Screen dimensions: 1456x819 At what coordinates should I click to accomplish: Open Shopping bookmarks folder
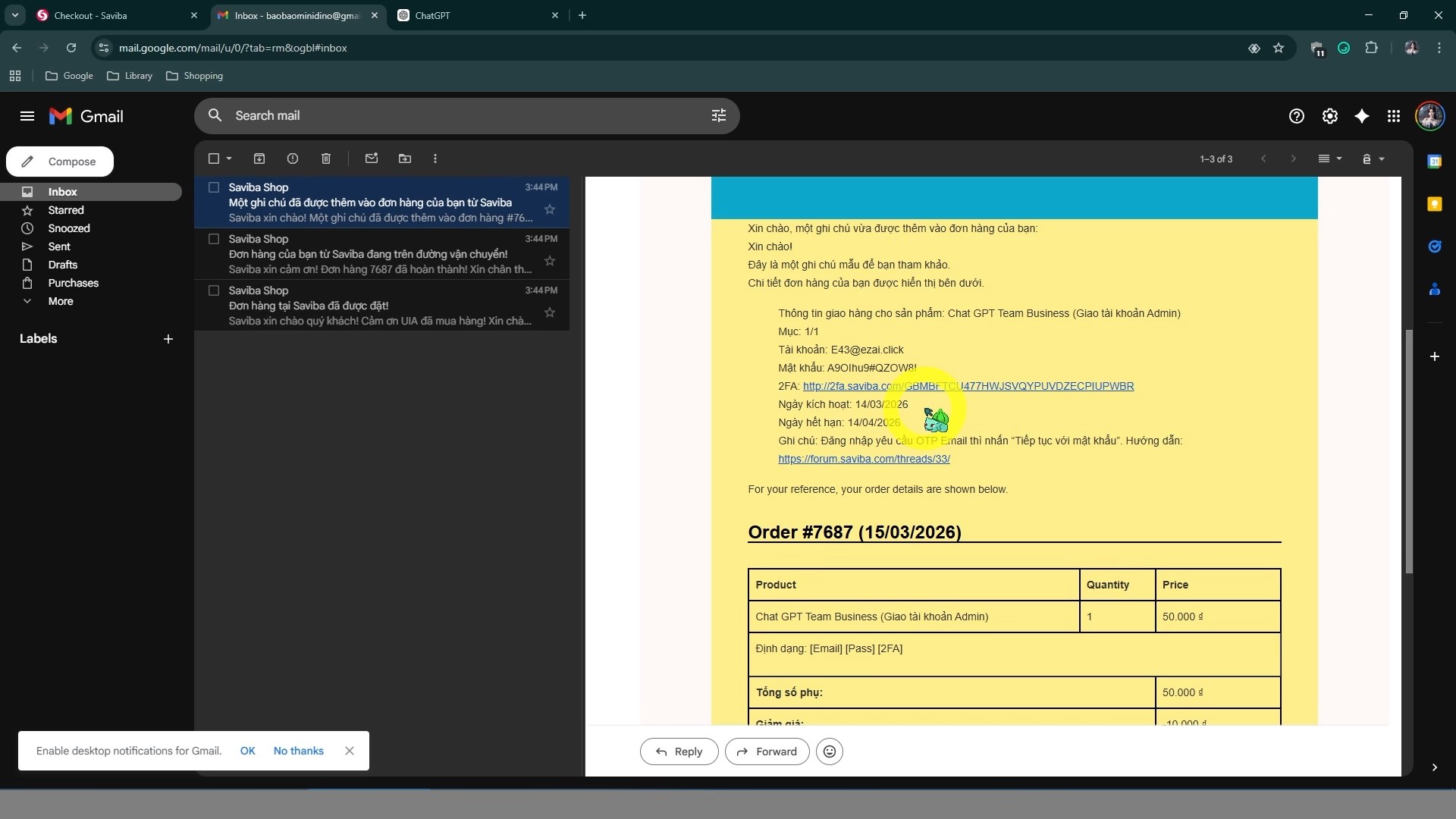(x=194, y=76)
